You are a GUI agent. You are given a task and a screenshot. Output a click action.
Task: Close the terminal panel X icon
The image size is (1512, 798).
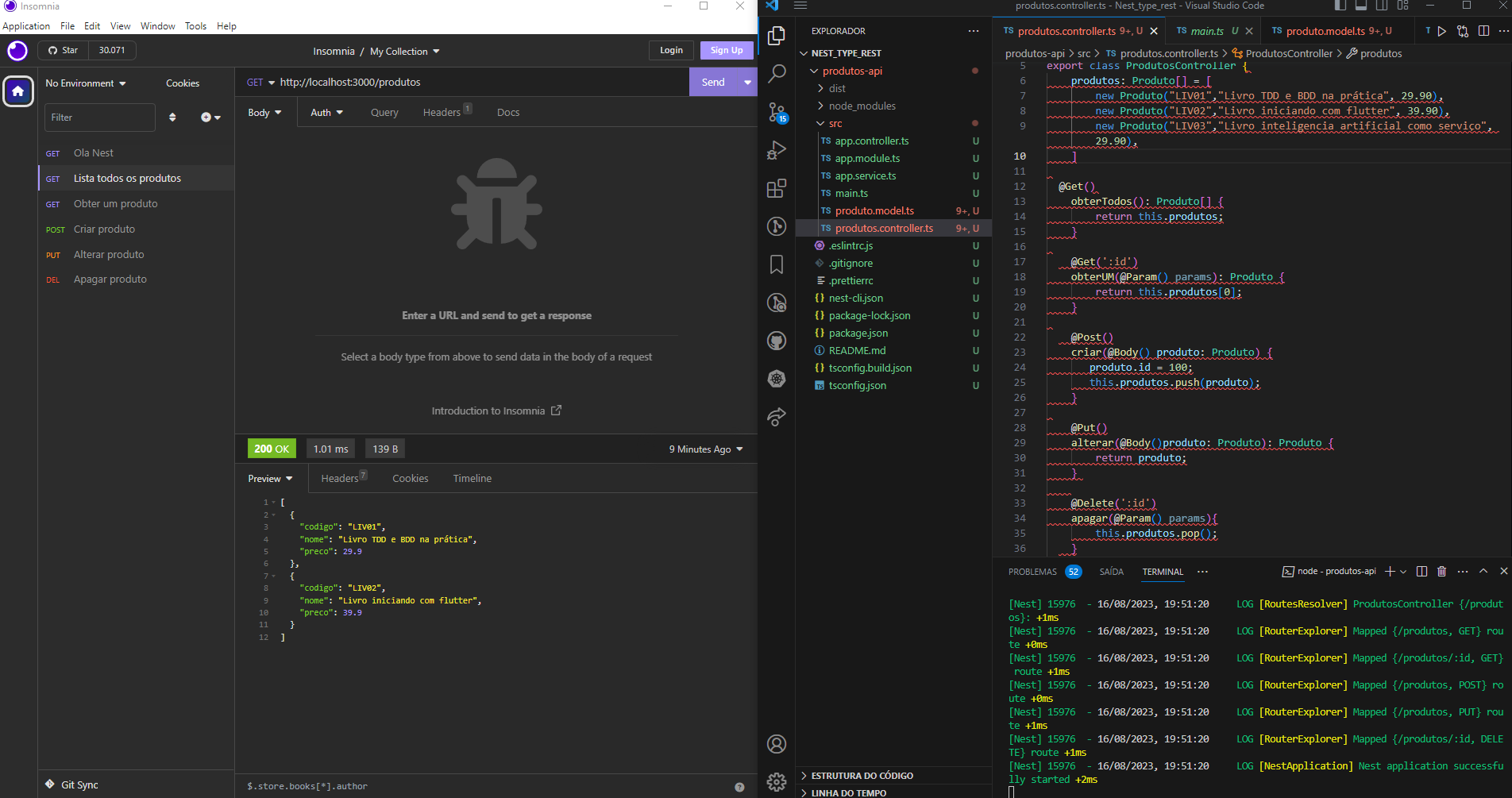(1503, 571)
